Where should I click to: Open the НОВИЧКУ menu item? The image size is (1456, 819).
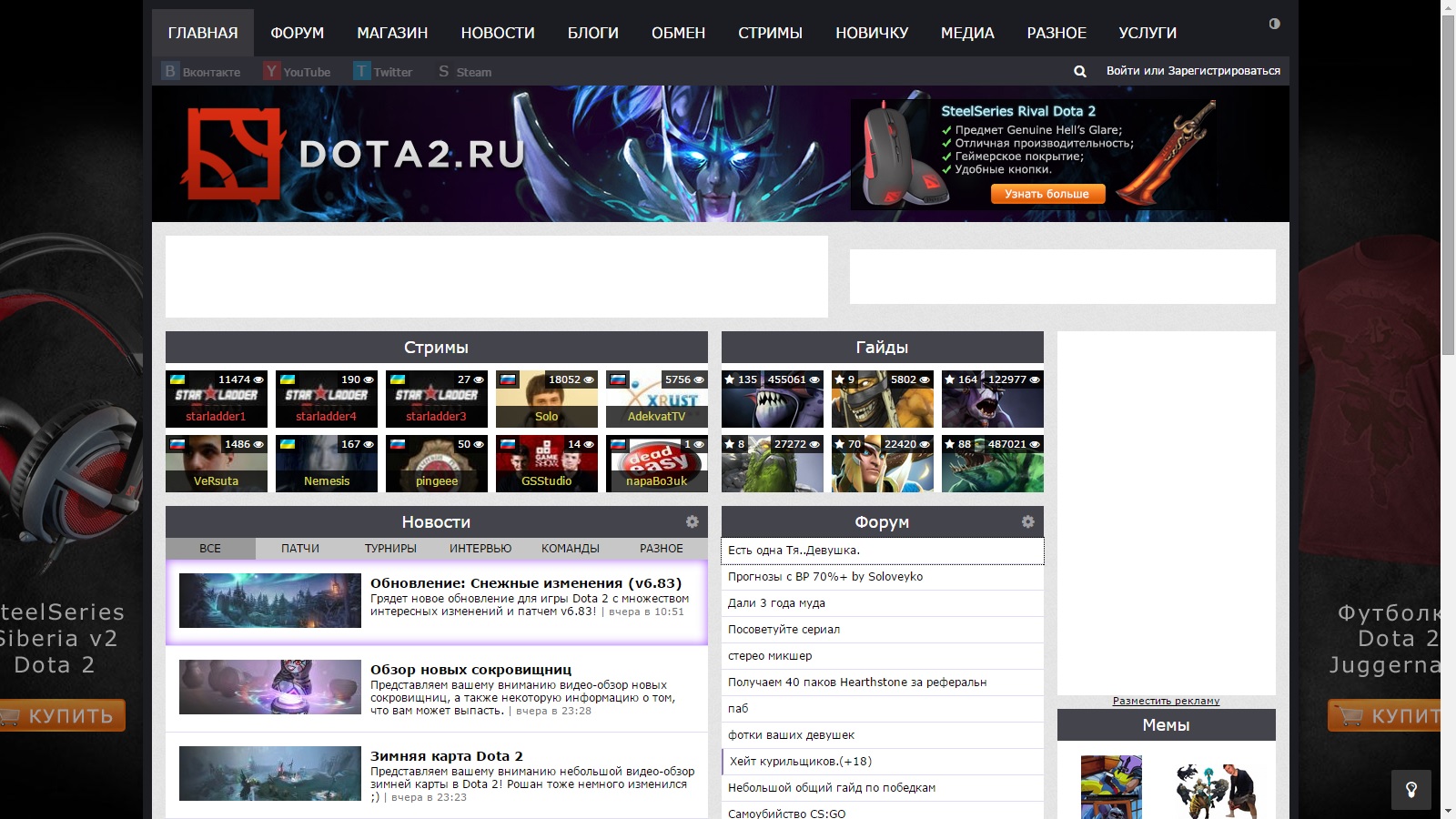pos(872,33)
